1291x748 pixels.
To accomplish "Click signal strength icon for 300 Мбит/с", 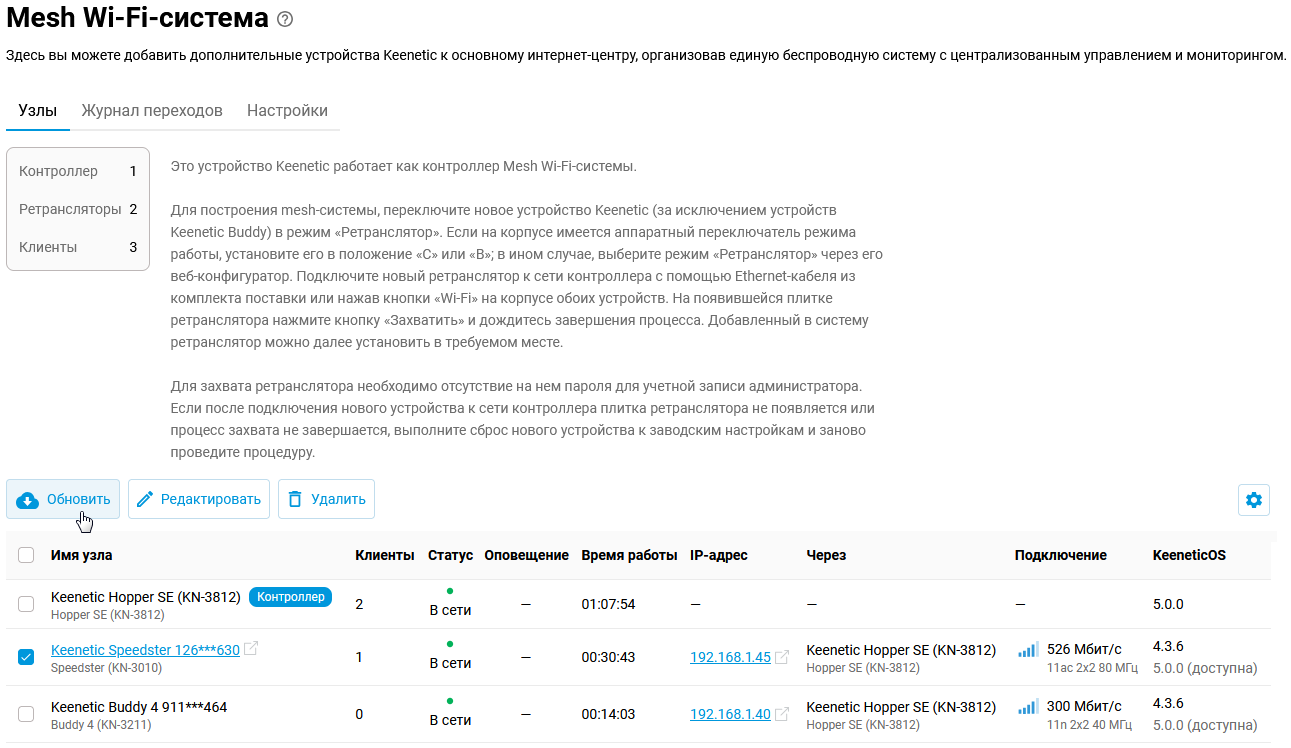I will [x=1028, y=707].
